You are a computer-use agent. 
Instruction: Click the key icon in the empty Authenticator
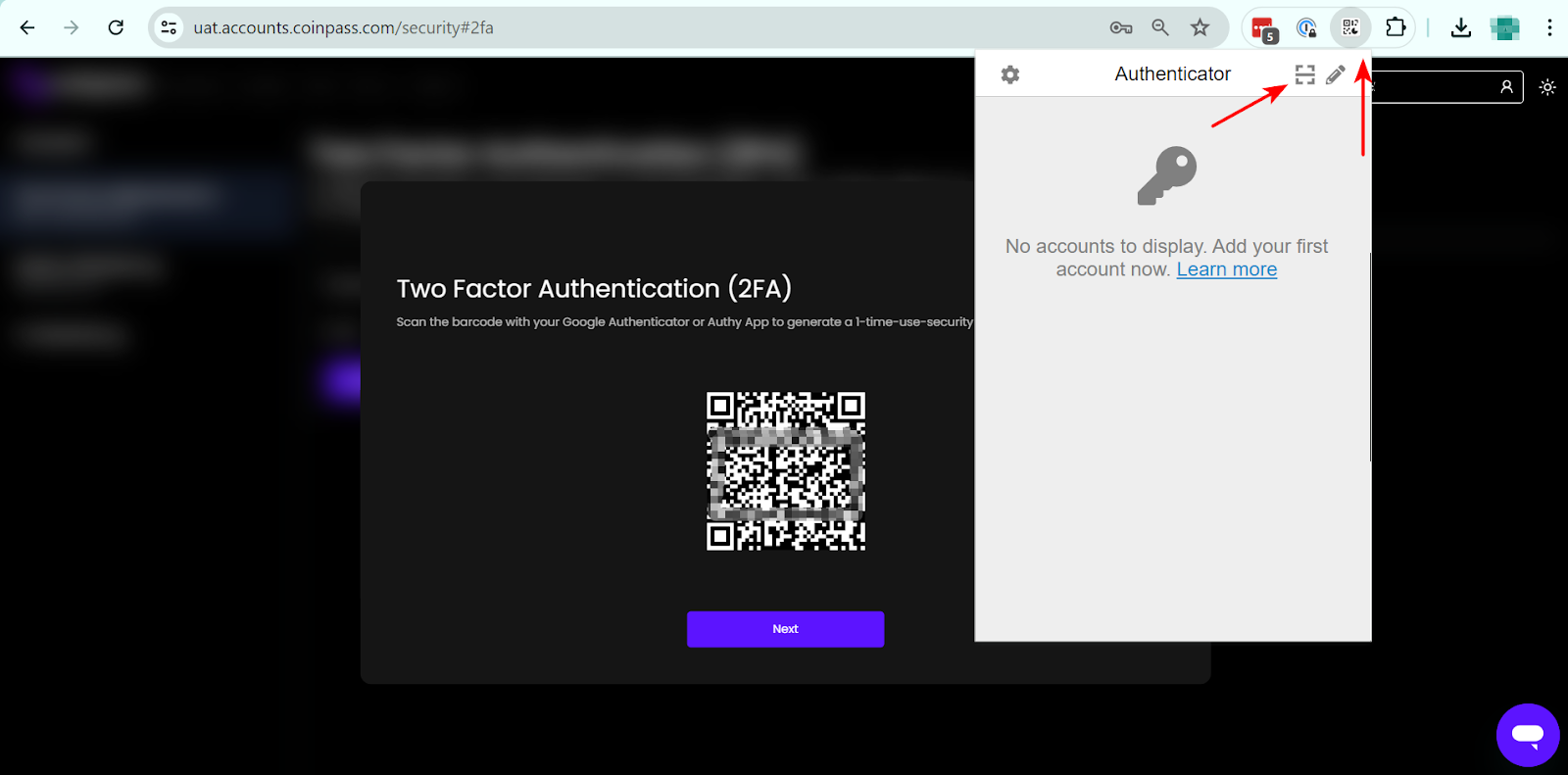pyautogui.click(x=1167, y=176)
